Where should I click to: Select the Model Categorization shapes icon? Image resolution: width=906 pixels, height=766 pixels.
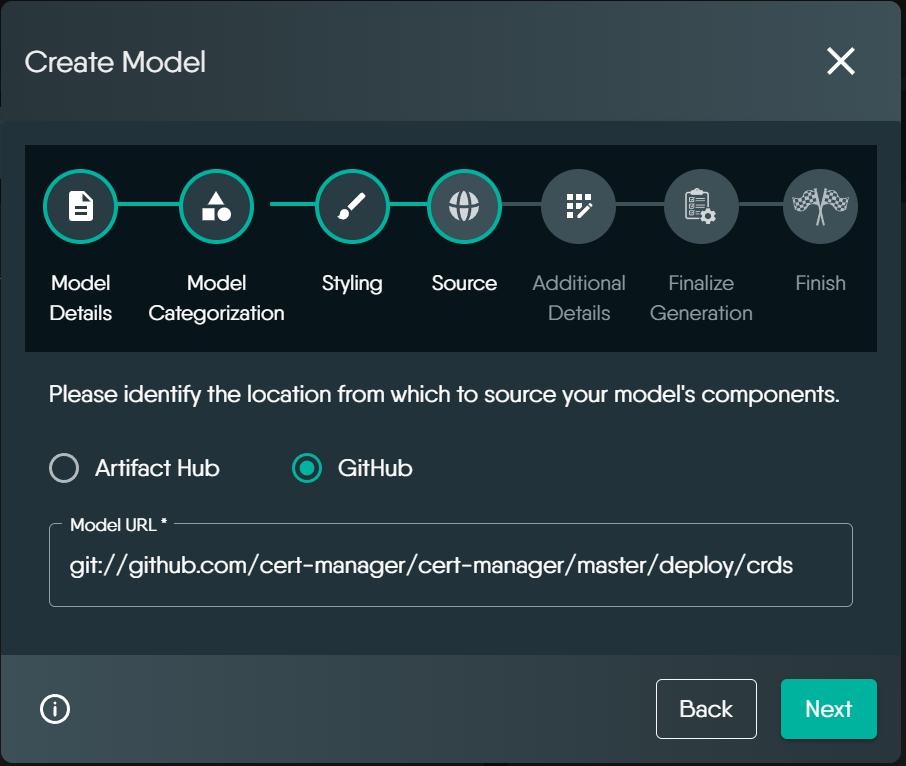(x=216, y=207)
